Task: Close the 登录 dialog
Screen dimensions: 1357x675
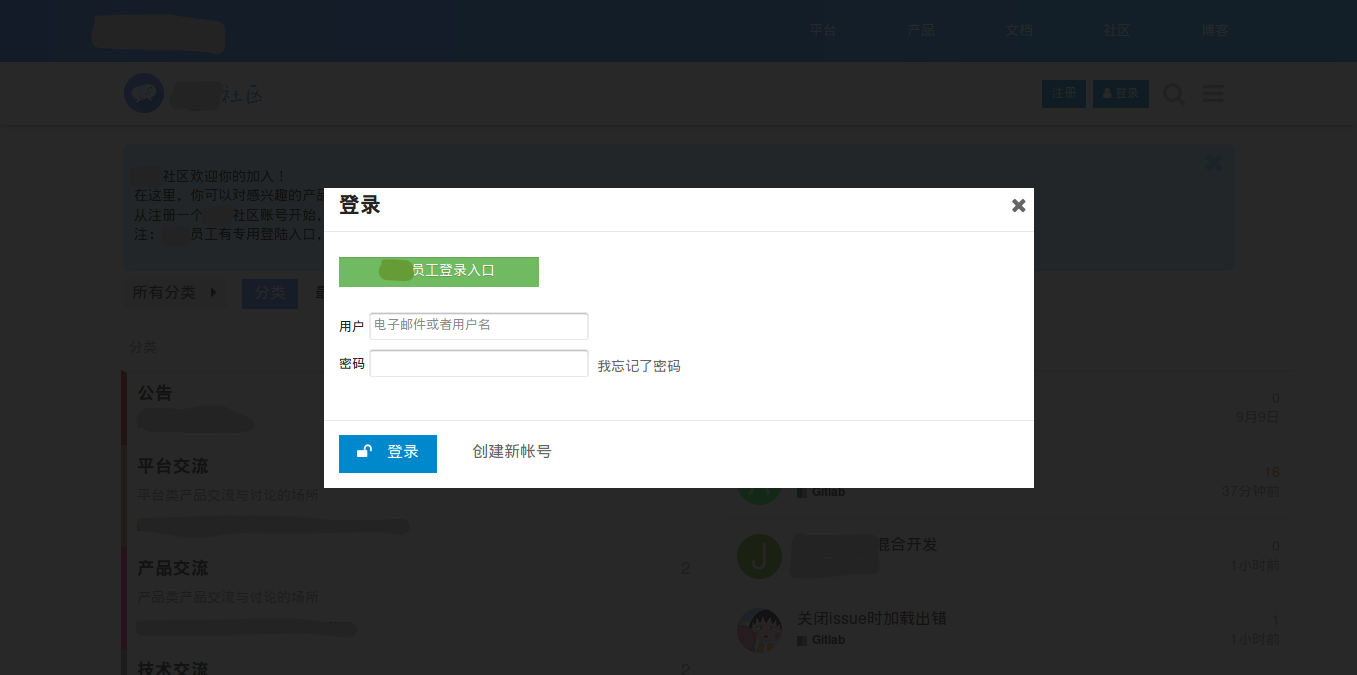Action: point(1018,205)
